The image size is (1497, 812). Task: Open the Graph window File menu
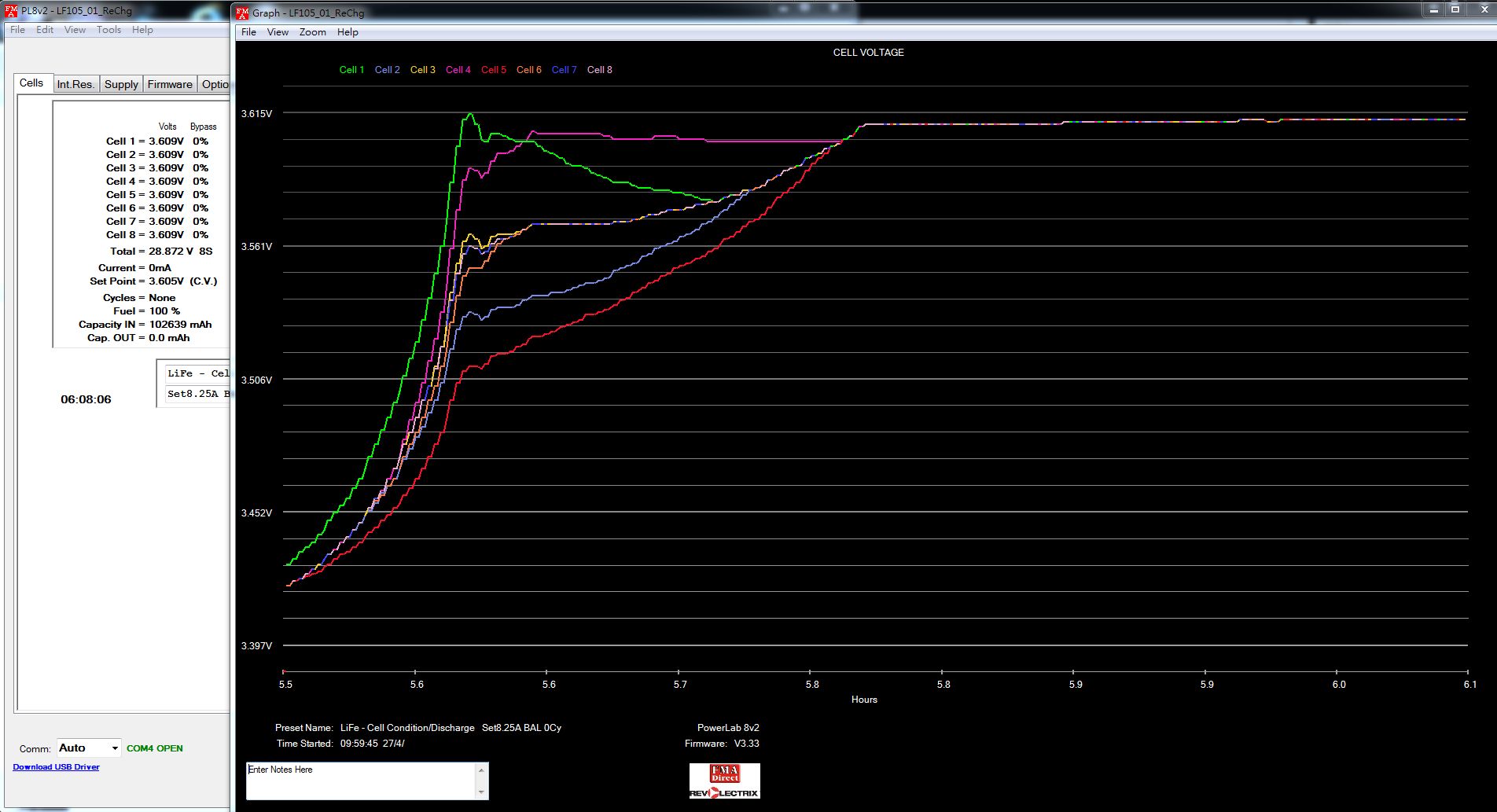click(x=248, y=32)
